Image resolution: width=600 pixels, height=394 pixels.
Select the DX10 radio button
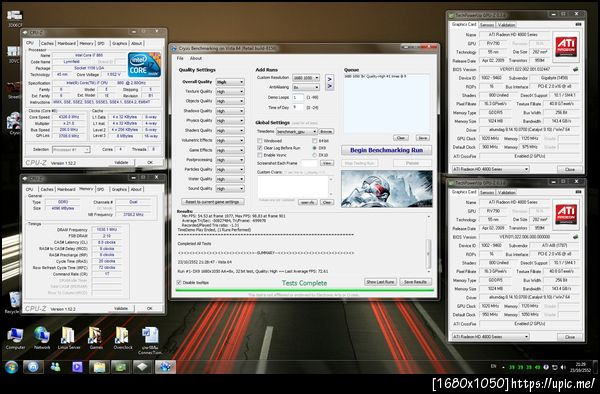(x=315, y=155)
